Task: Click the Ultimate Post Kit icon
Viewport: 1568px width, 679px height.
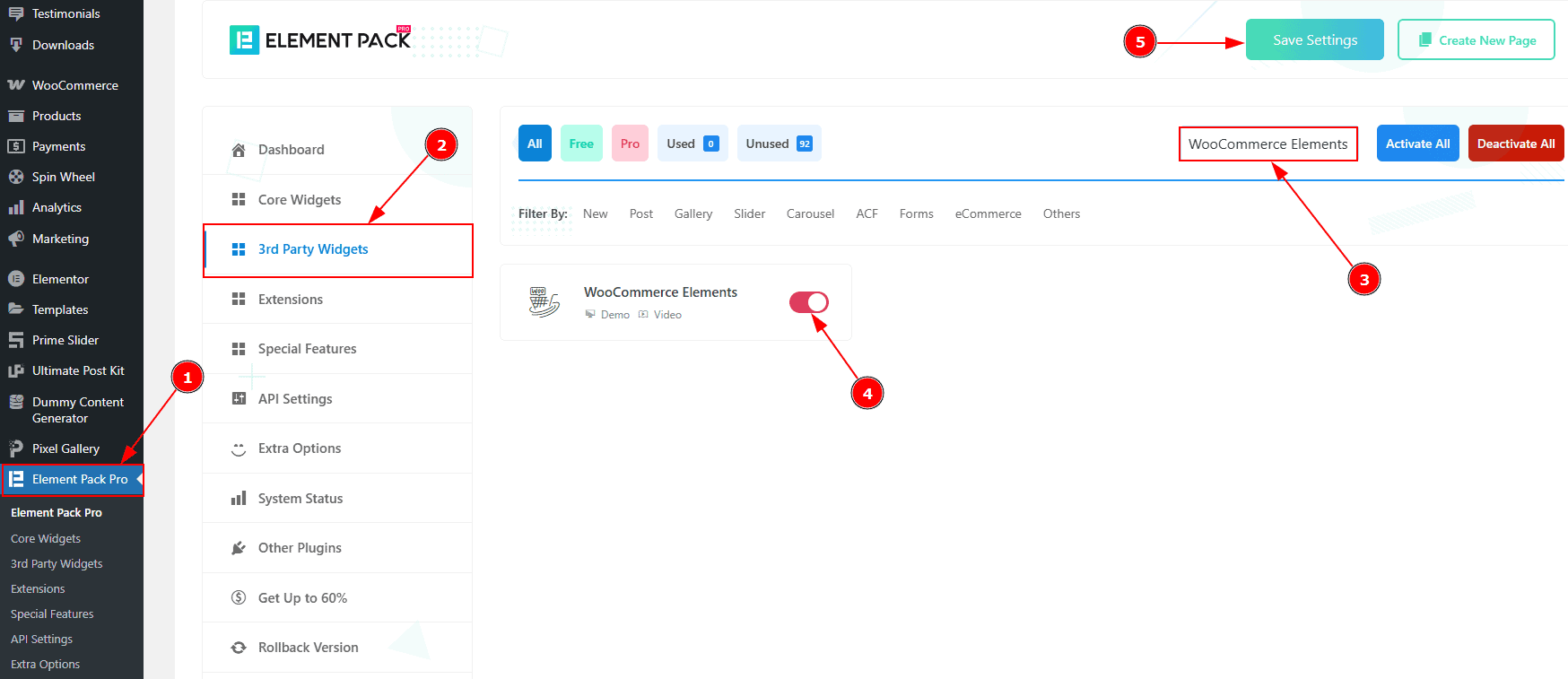Action: [x=16, y=370]
